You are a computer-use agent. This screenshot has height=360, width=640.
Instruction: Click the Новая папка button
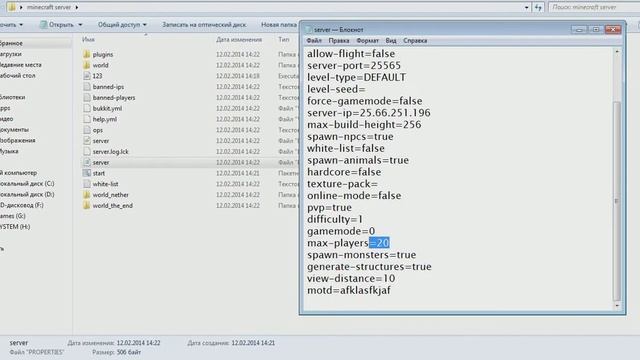[279, 25]
